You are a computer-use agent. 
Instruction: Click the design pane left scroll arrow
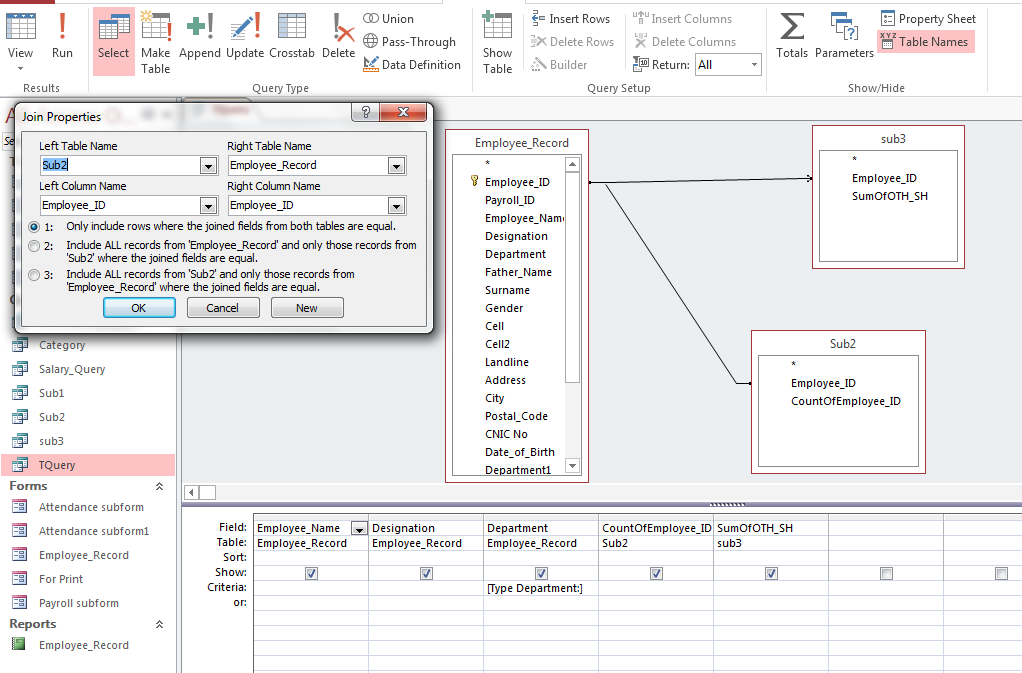[x=191, y=493]
